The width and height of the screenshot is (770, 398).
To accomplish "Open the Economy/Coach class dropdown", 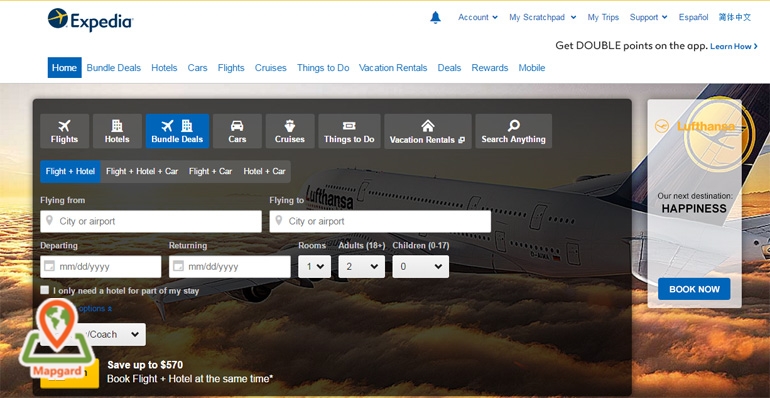I will pyautogui.click(x=93, y=335).
